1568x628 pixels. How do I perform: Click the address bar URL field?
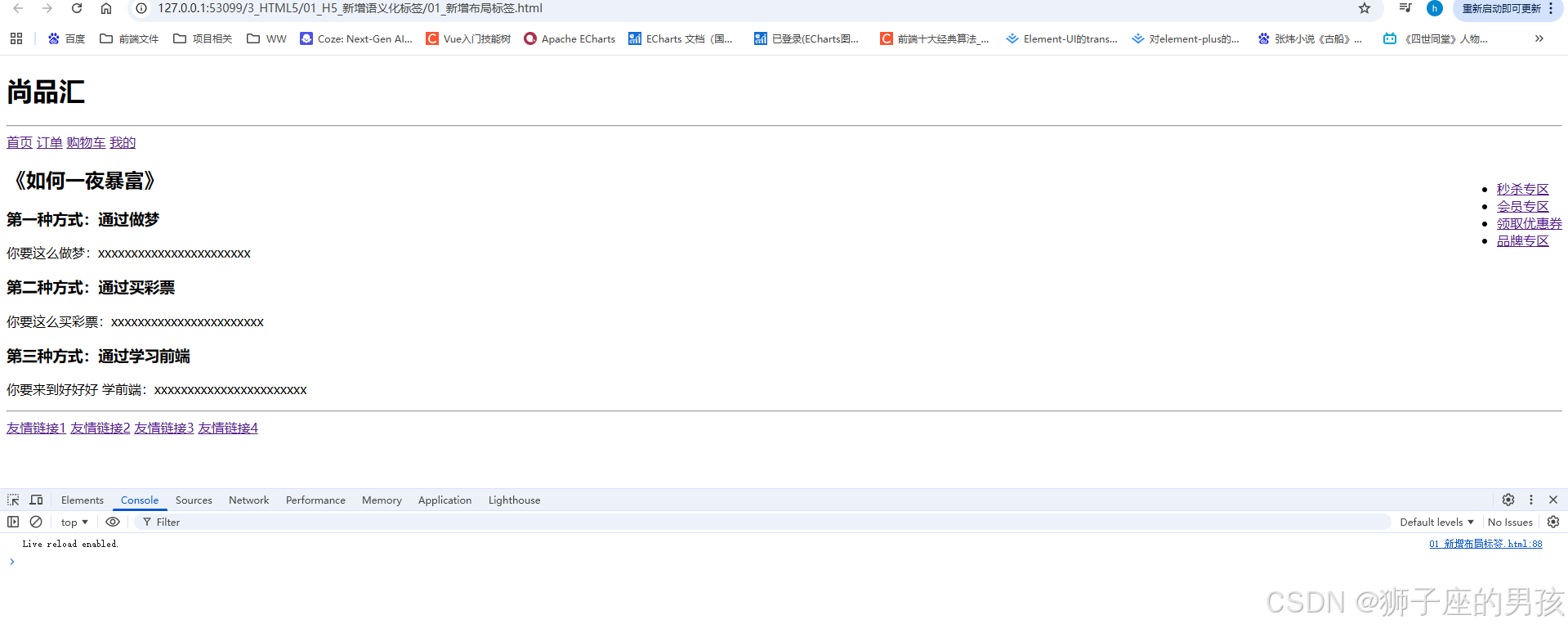pos(350,8)
